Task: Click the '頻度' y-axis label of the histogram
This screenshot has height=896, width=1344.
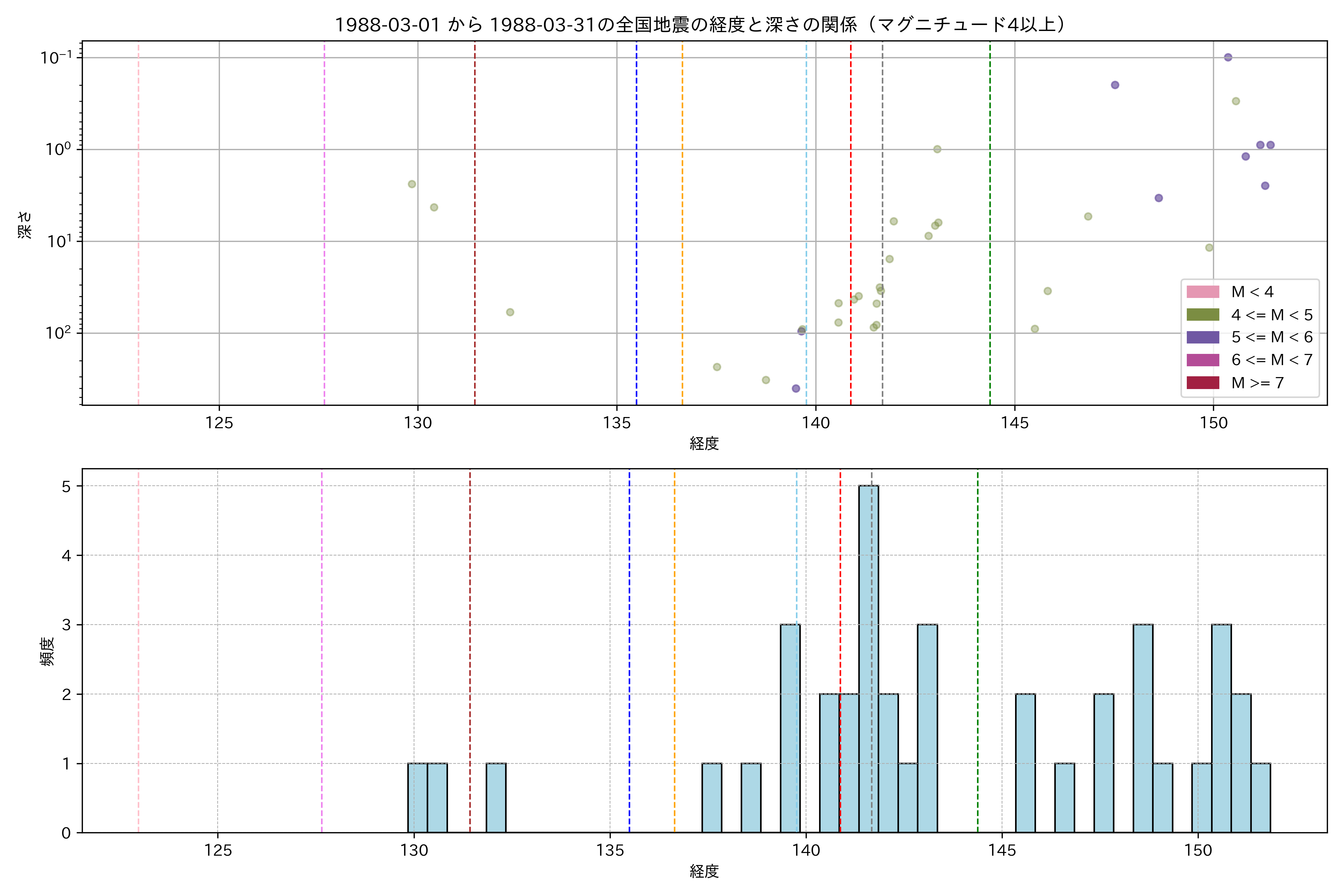Action: (x=47, y=651)
